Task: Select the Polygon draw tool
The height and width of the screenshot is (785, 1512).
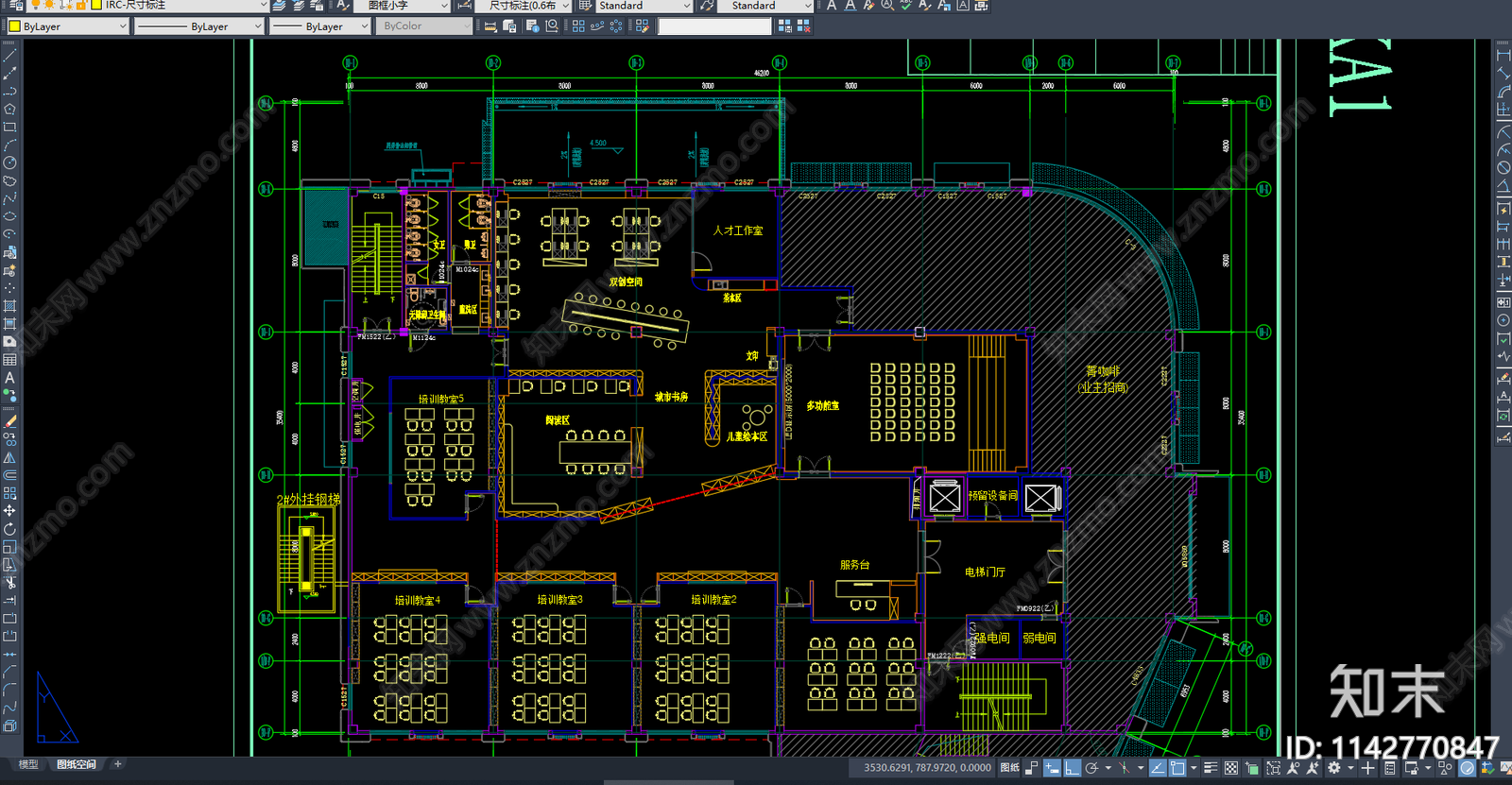Action: (9, 109)
